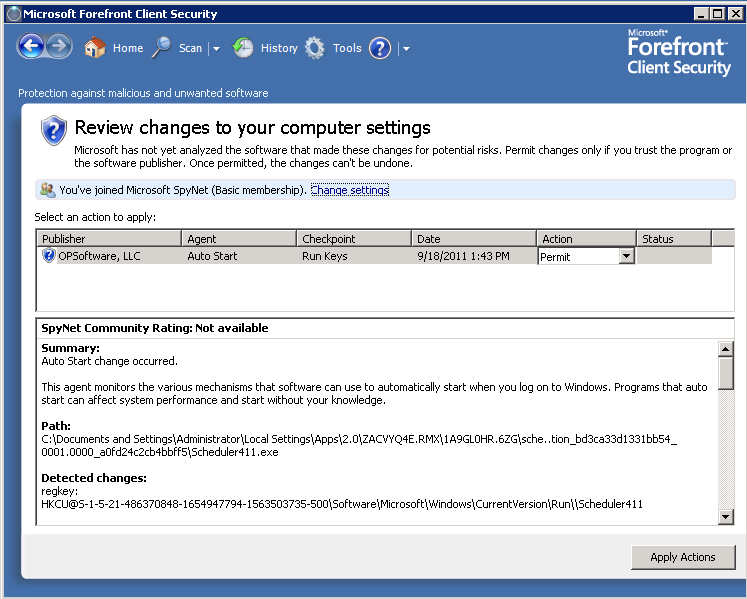Viewport: 747px width, 599px height.
Task: Click the details scrollbar up arrow
Action: [726, 349]
